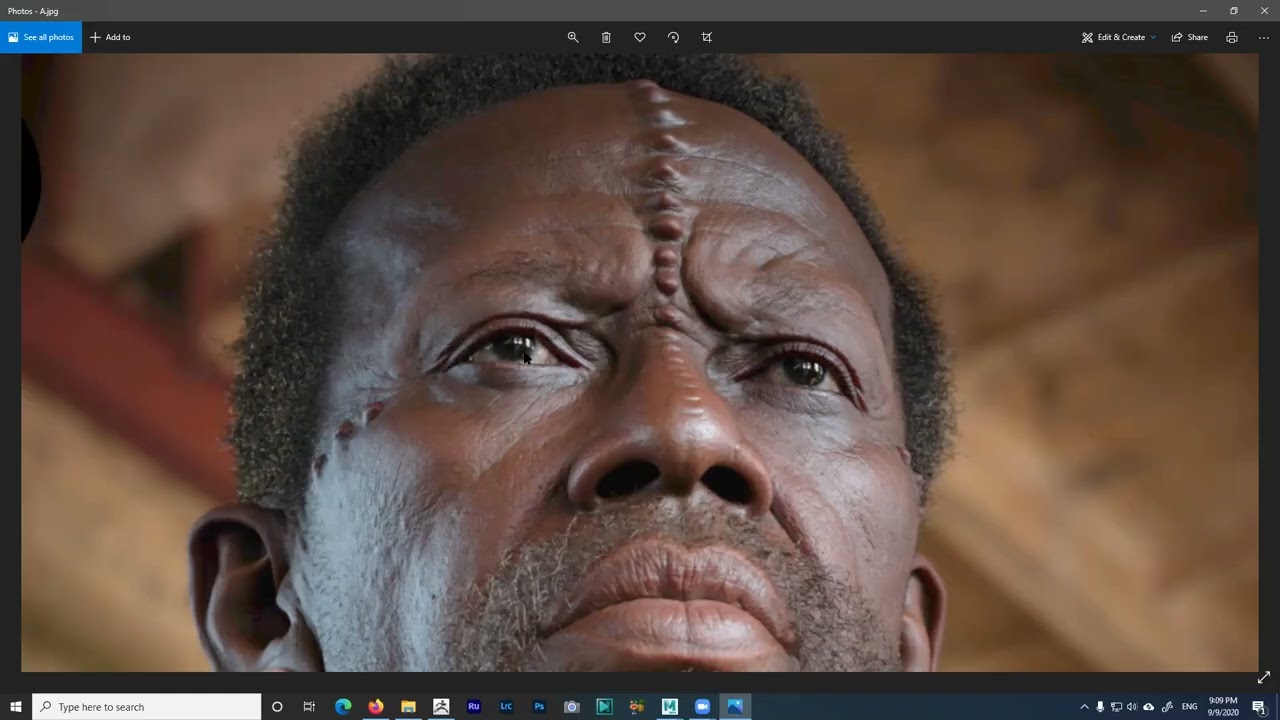The width and height of the screenshot is (1280, 720).
Task: Click the pen tray icon
Action: click(x=1167, y=707)
